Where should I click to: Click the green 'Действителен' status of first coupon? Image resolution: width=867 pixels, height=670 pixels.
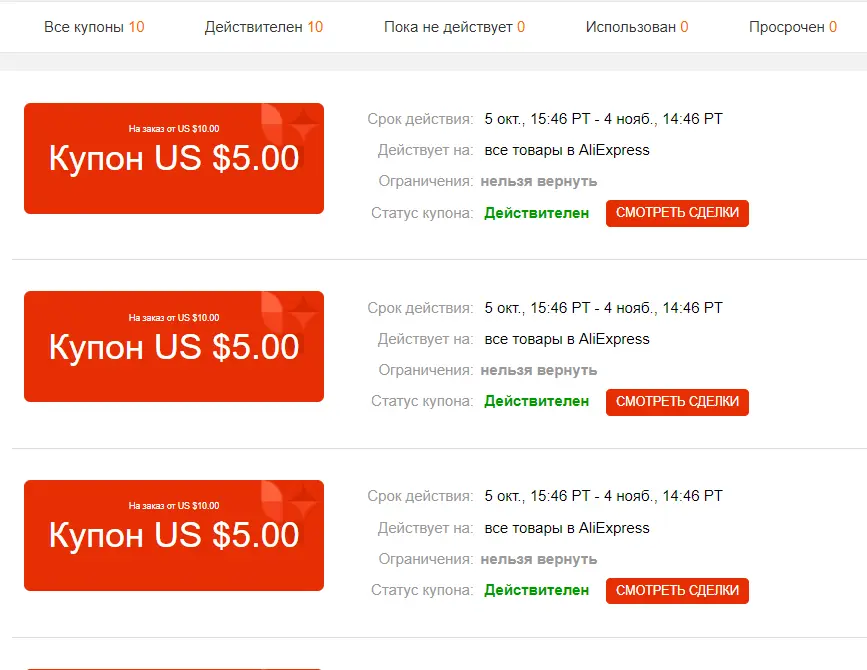536,213
